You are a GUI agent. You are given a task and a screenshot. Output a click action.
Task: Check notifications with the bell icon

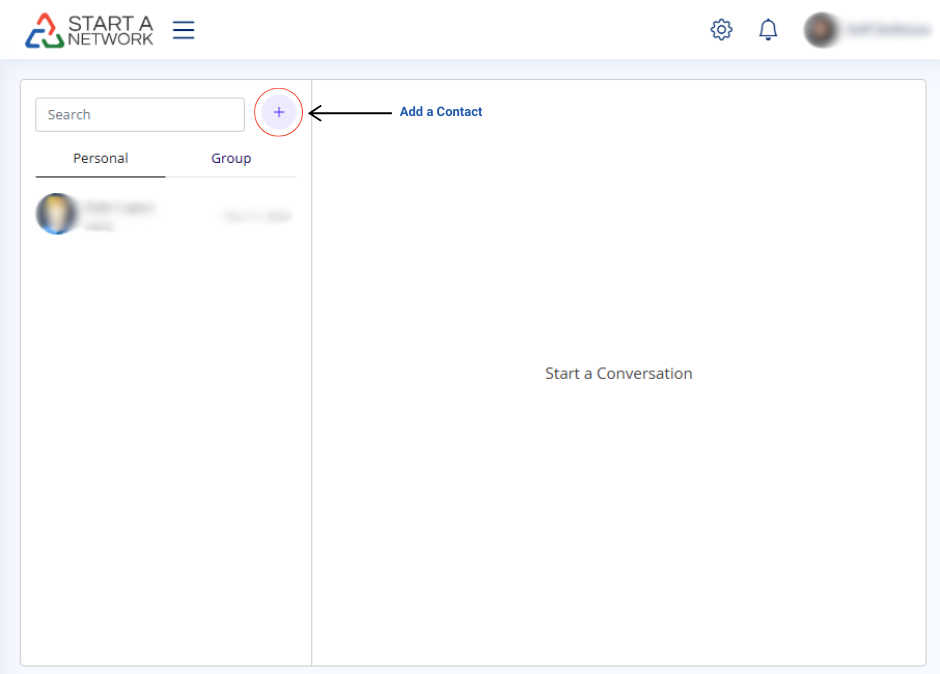coord(768,30)
